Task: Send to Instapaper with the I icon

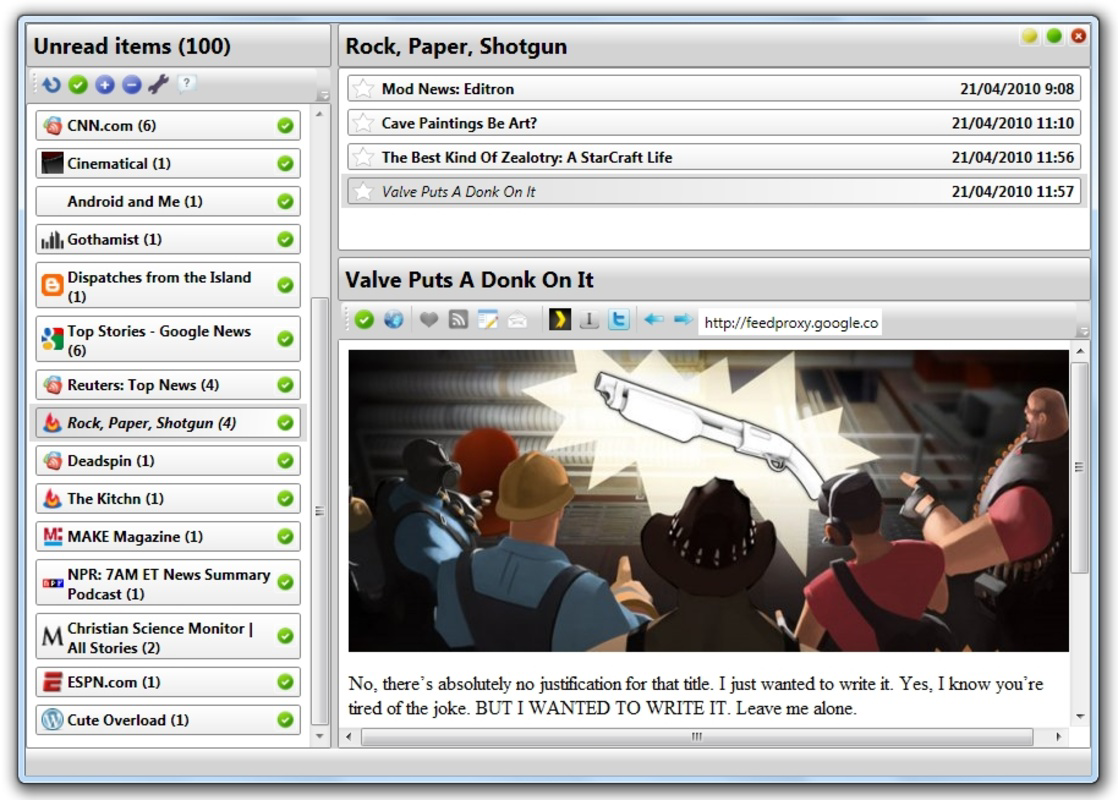Action: pyautogui.click(x=589, y=320)
